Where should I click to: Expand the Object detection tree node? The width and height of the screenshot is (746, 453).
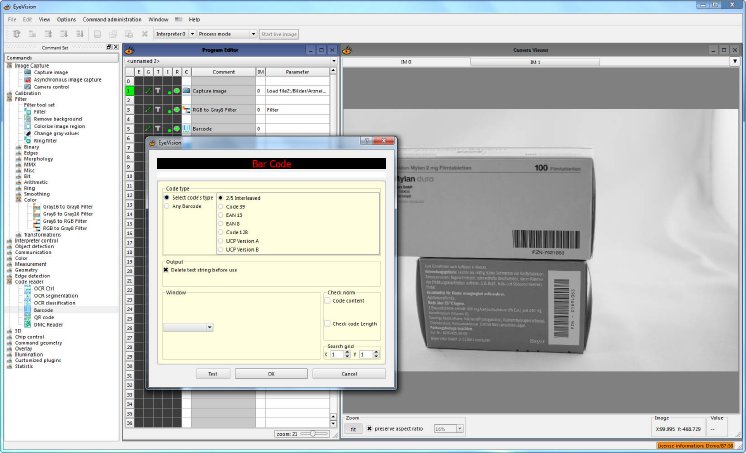tap(9, 246)
